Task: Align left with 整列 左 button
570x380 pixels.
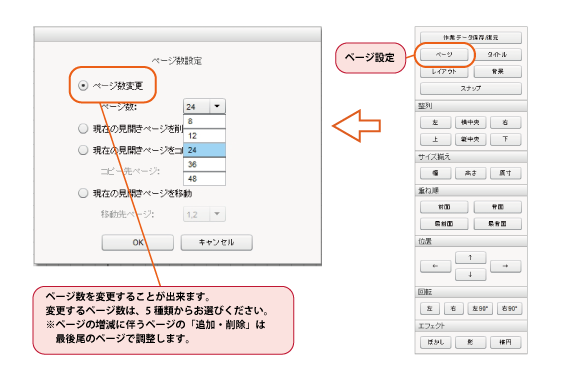Action: pos(435,123)
